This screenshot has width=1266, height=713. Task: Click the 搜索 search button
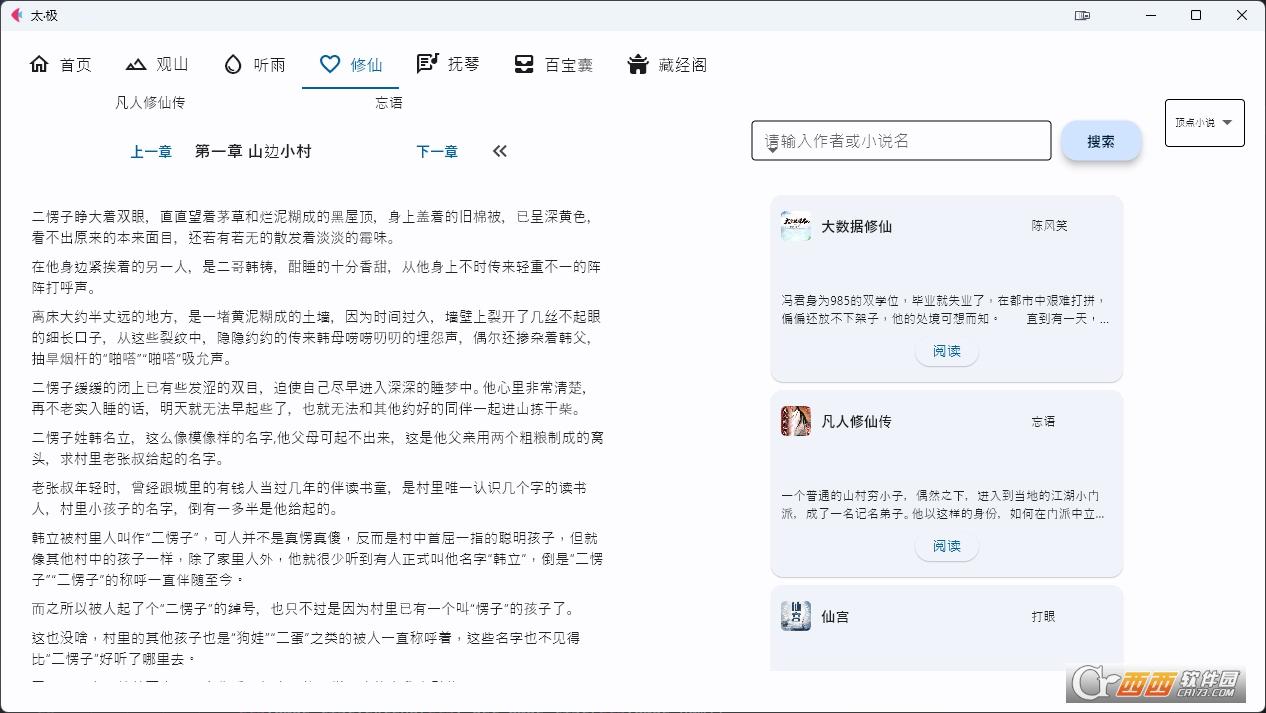(x=1101, y=141)
